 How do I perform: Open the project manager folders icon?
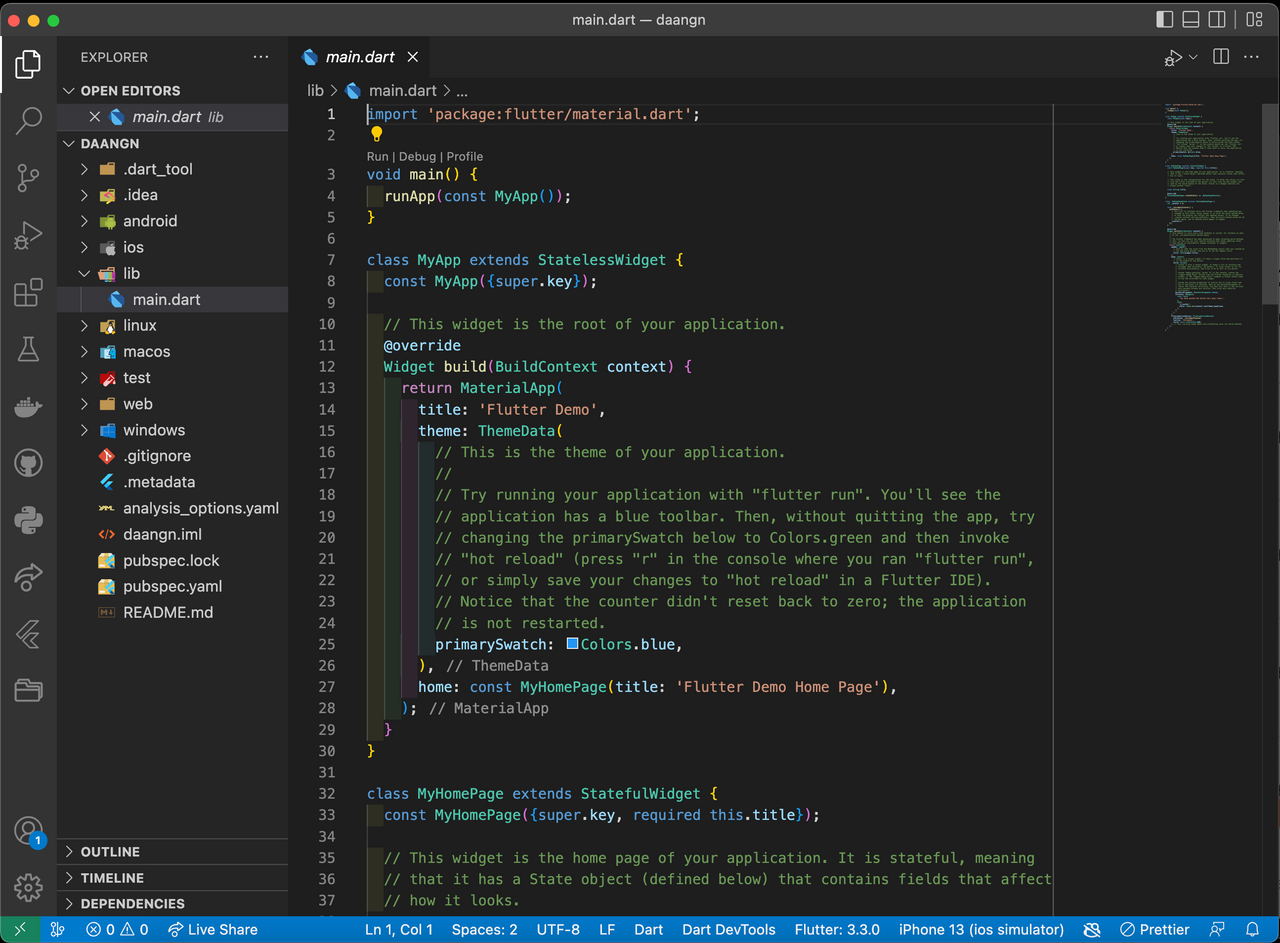pyautogui.click(x=28, y=691)
